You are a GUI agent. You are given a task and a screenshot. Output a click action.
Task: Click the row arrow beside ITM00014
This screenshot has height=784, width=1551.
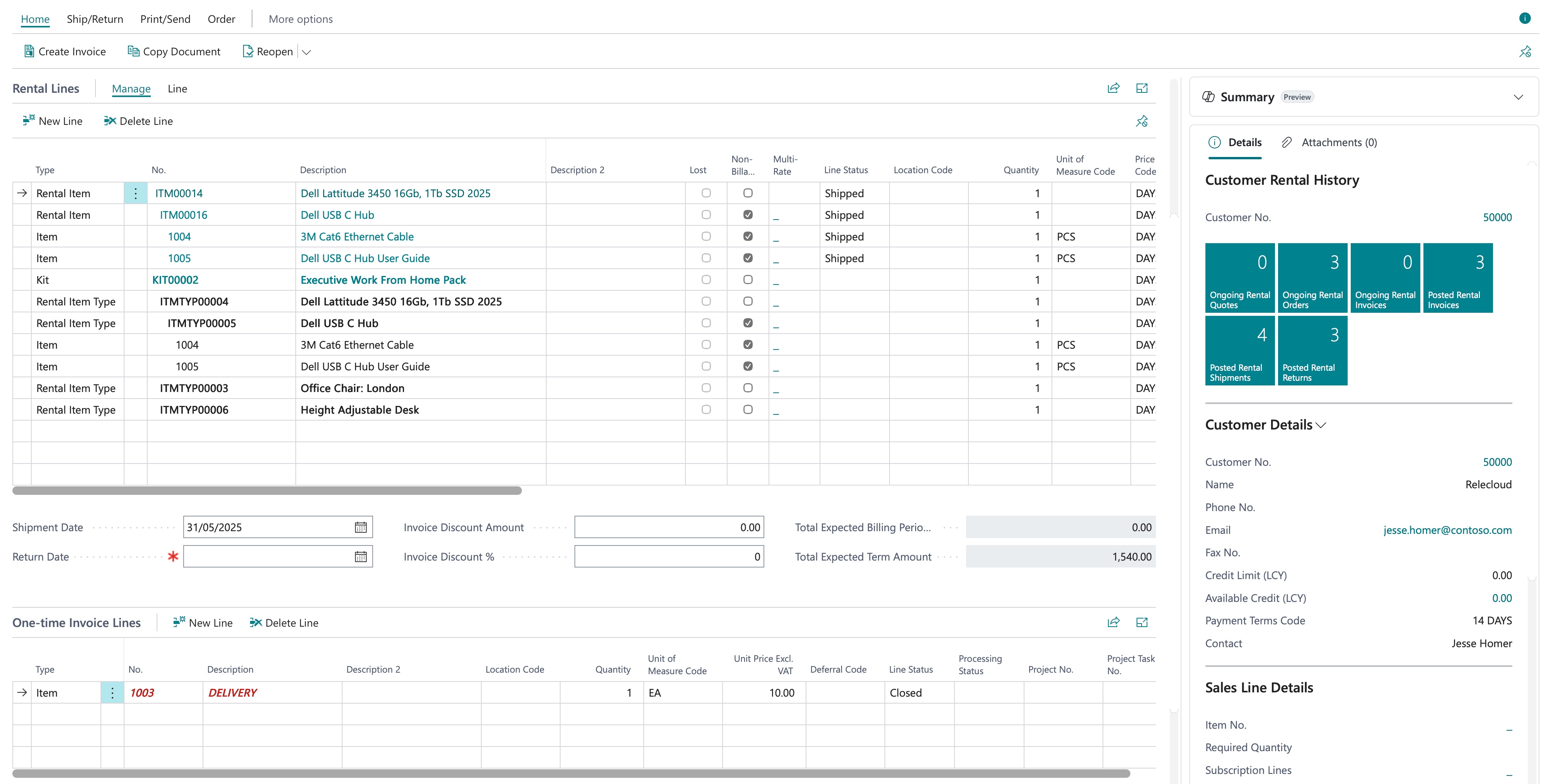(x=22, y=193)
